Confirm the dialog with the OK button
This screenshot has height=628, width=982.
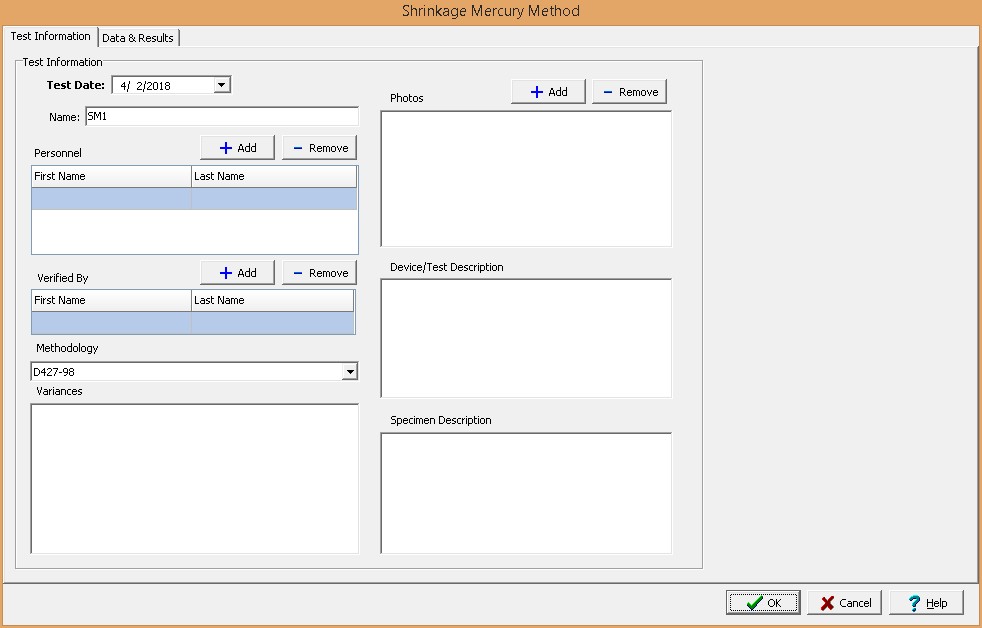point(763,603)
